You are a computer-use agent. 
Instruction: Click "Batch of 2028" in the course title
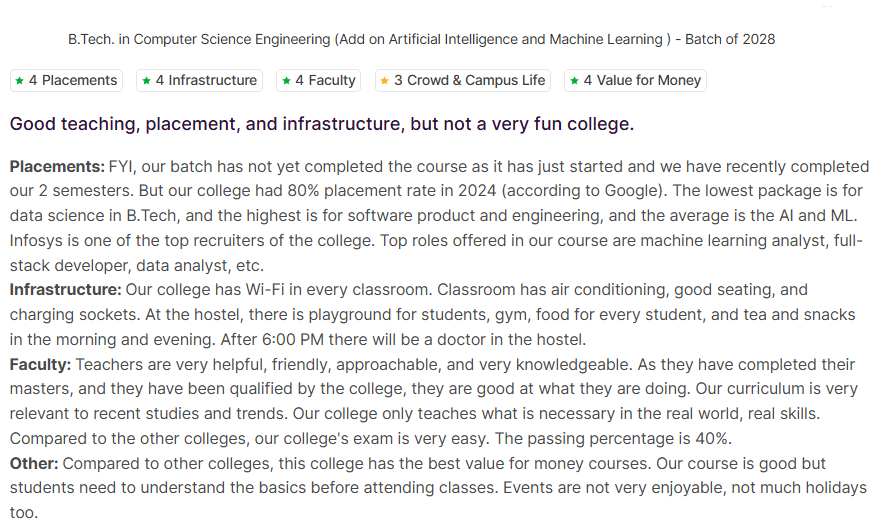pyautogui.click(x=730, y=40)
